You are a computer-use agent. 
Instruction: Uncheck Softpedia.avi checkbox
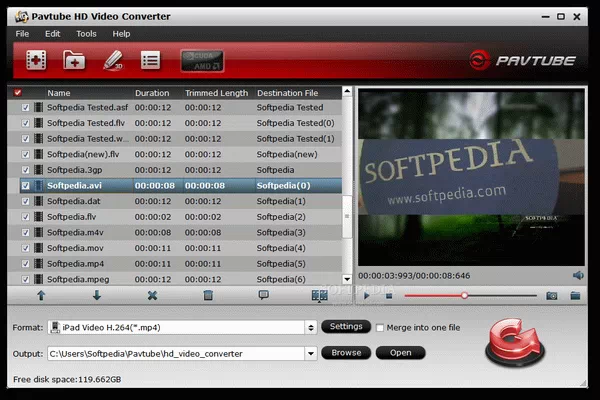(x=25, y=186)
